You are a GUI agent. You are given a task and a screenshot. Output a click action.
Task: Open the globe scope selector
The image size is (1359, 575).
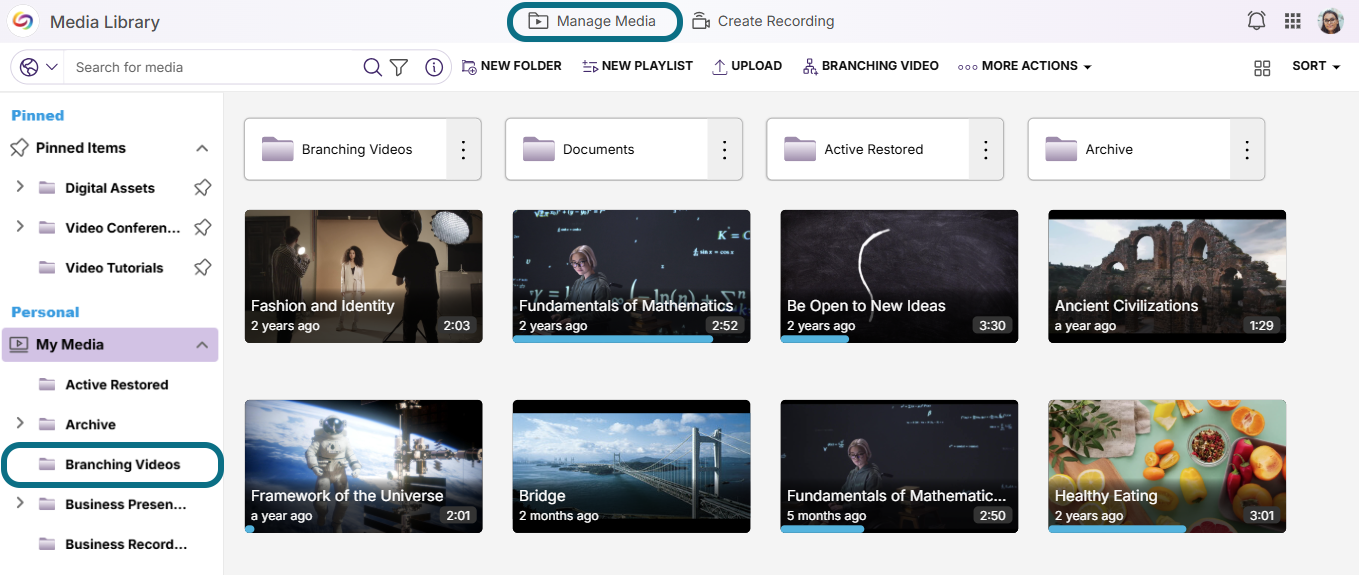click(x=39, y=67)
